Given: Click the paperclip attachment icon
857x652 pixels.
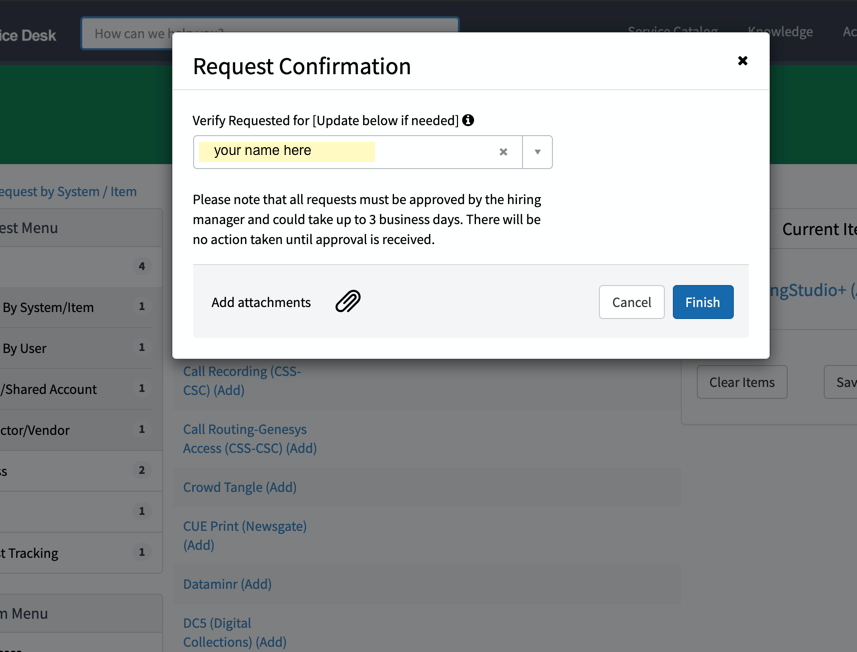Looking at the screenshot, I should (x=348, y=302).
